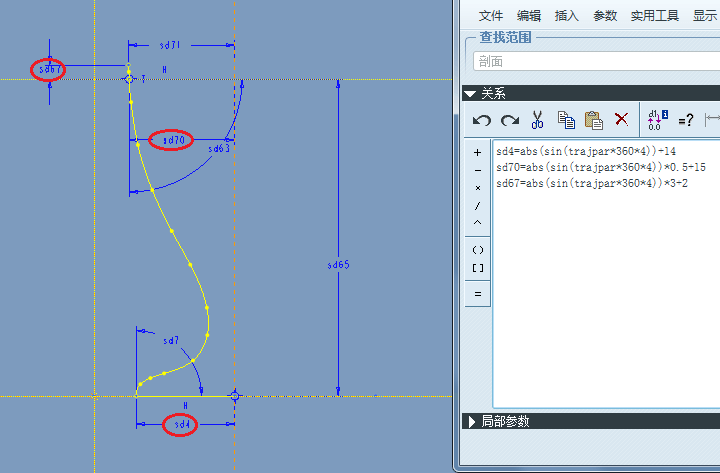Open the 文件 menu
The image size is (720, 473).
[x=491, y=16]
